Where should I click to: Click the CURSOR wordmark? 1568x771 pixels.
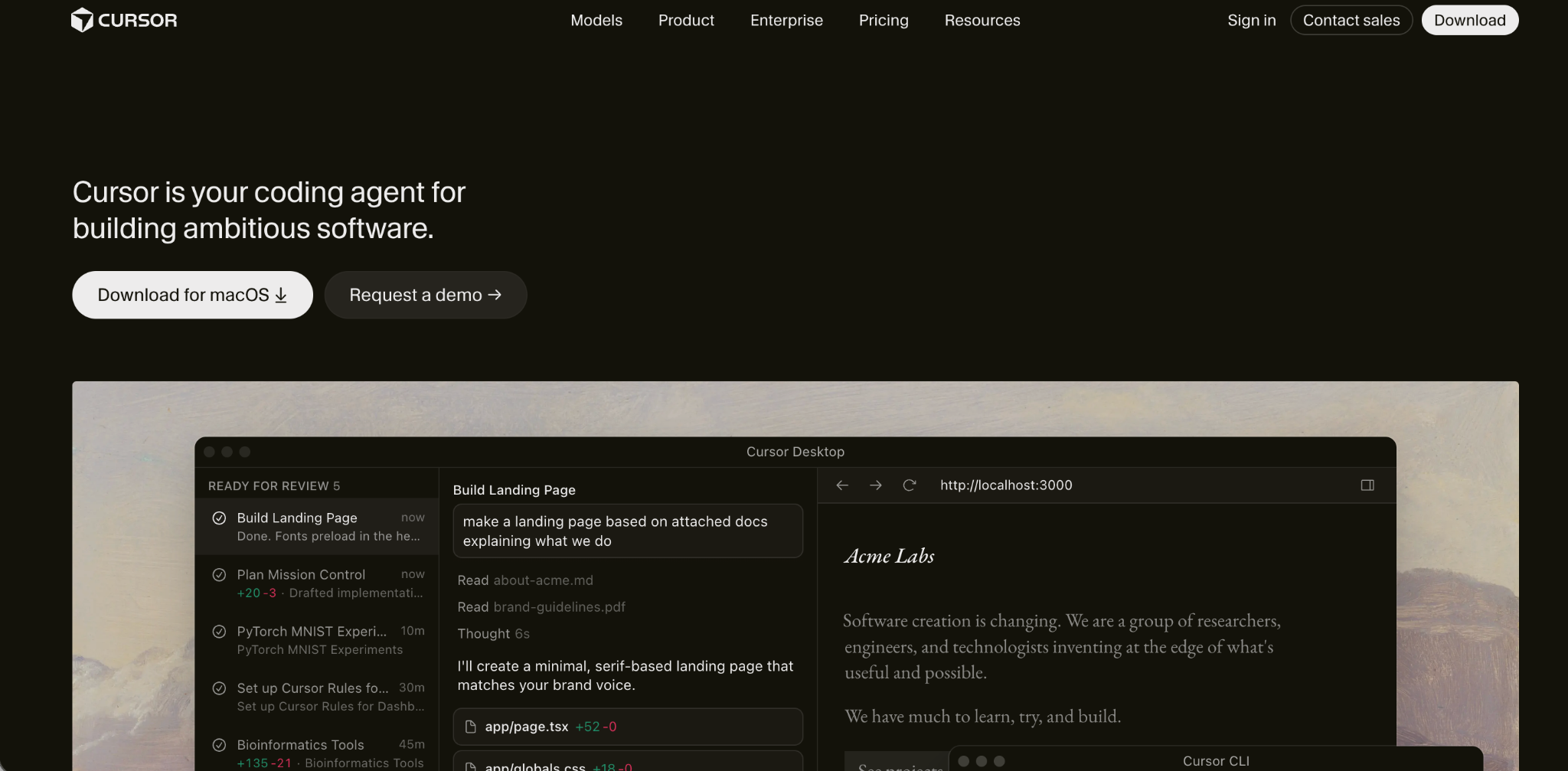[x=138, y=21]
